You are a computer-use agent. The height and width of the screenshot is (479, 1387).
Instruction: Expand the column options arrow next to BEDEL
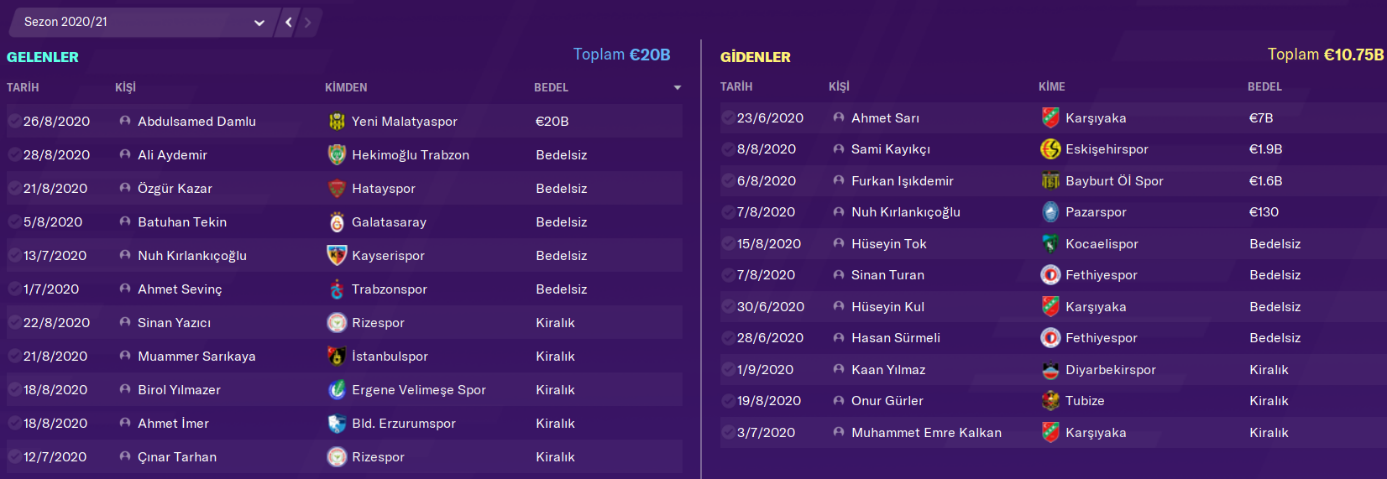click(x=677, y=88)
